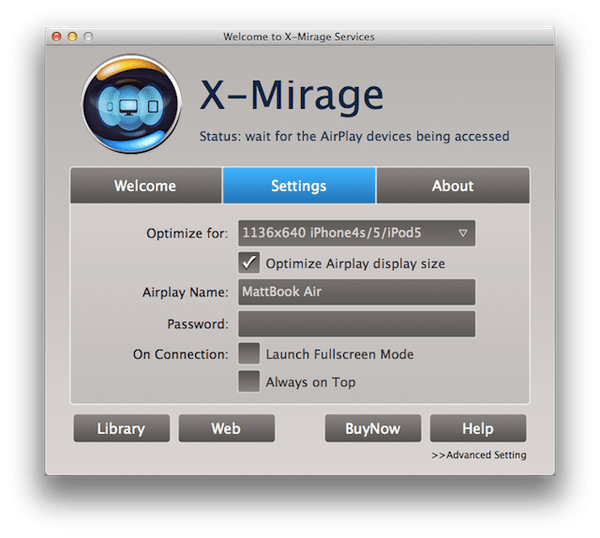Expand the Advanced Setting link
This screenshot has width=600, height=538.
point(479,455)
